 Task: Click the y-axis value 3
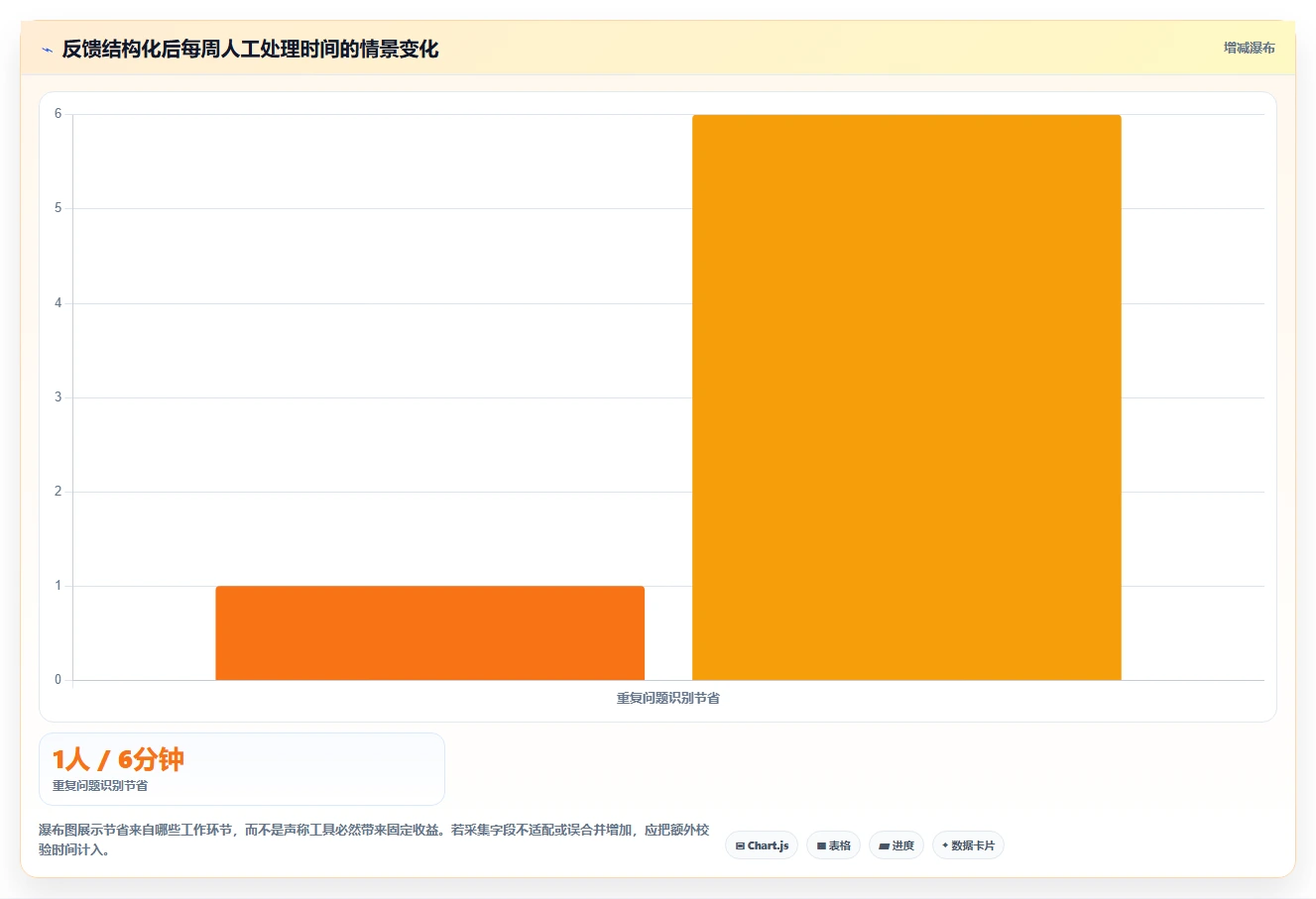click(58, 397)
